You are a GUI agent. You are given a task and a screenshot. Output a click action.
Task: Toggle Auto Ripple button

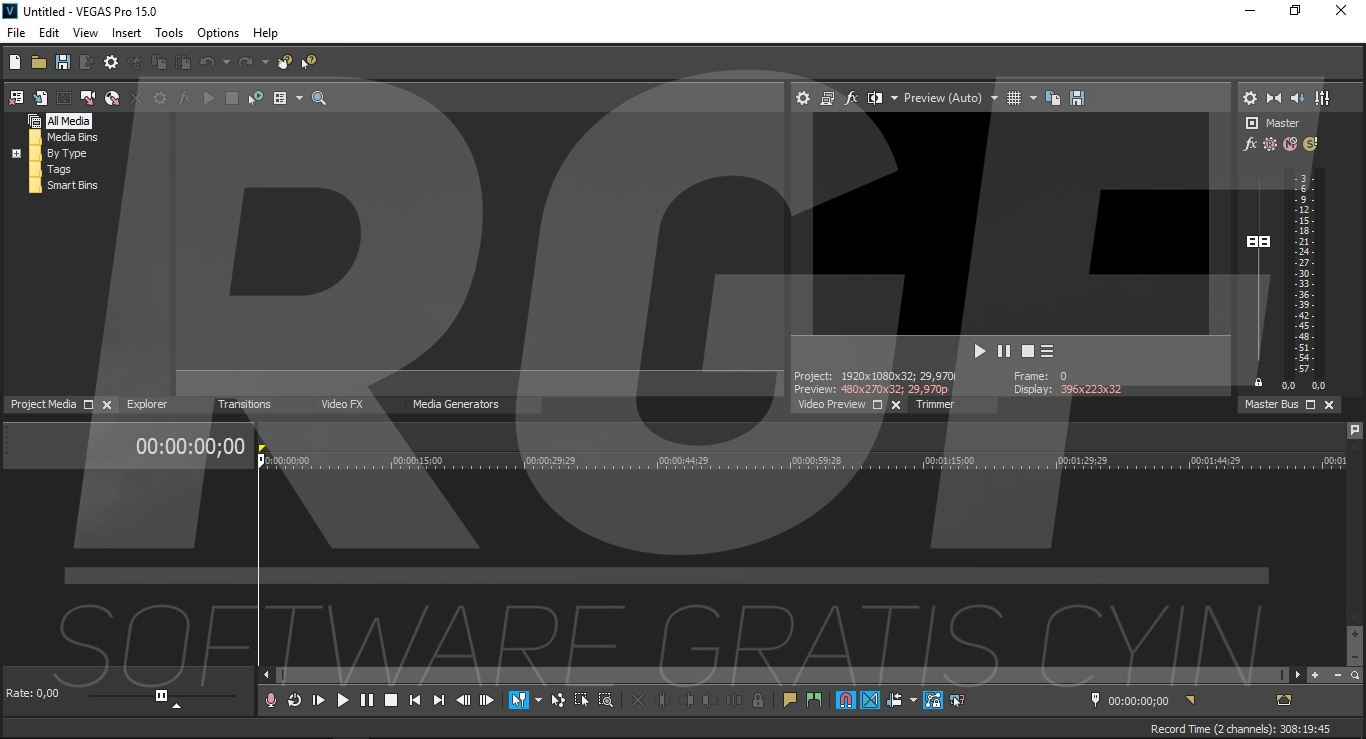click(894, 700)
